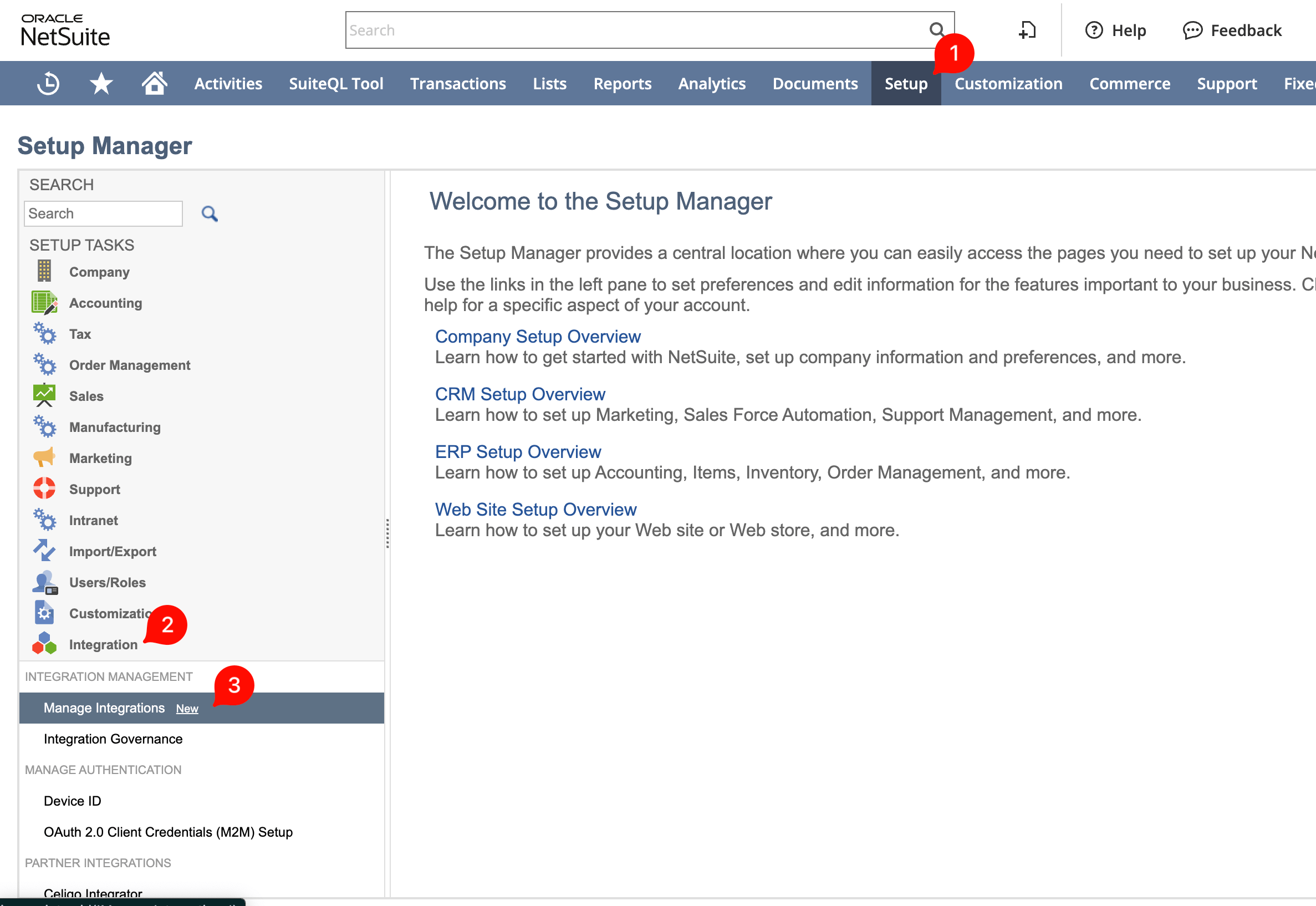Open the Lists menu
1316x906 pixels.
click(549, 83)
